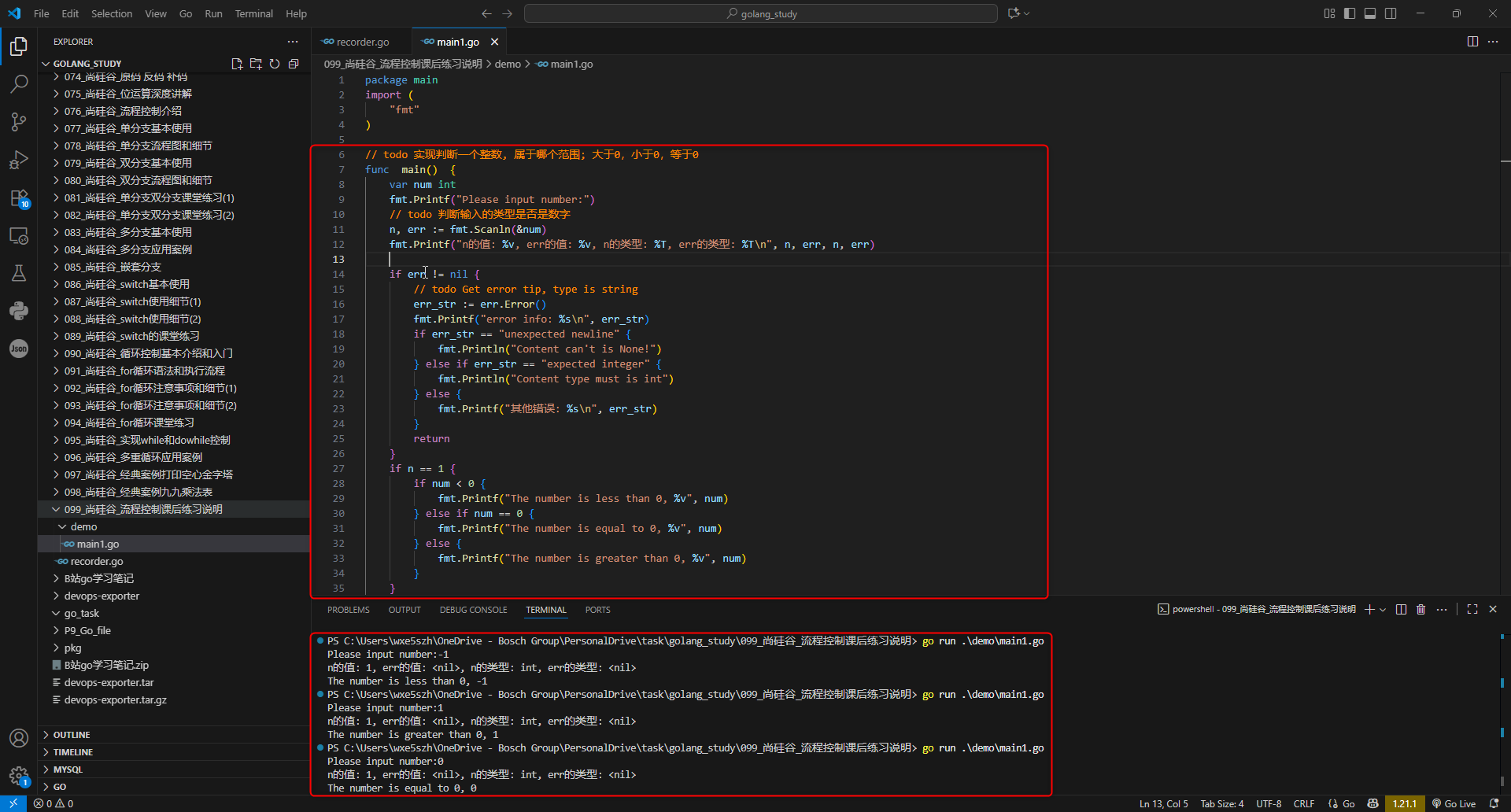Switch to the PROBLEMS panel tab
The width and height of the screenshot is (1511, 812).
349,610
